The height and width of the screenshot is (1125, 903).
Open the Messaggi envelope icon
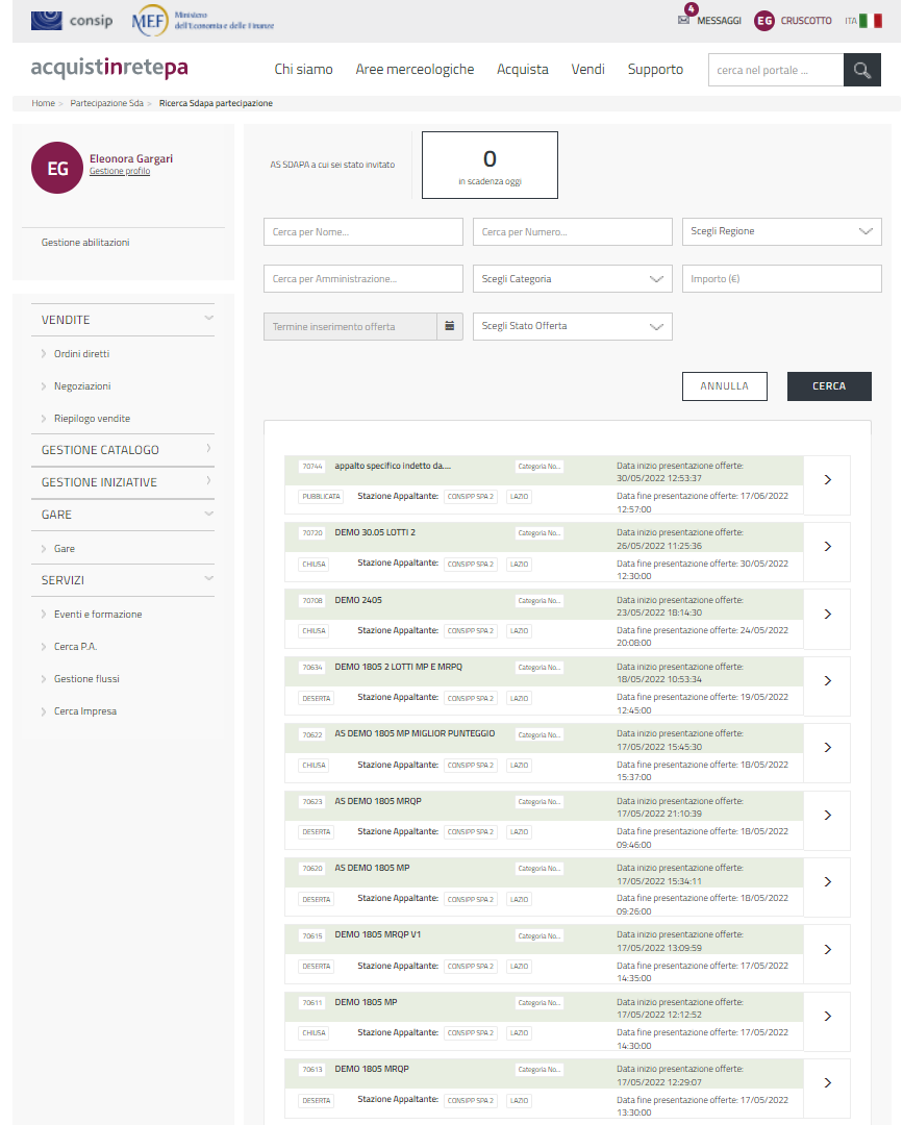[684, 20]
